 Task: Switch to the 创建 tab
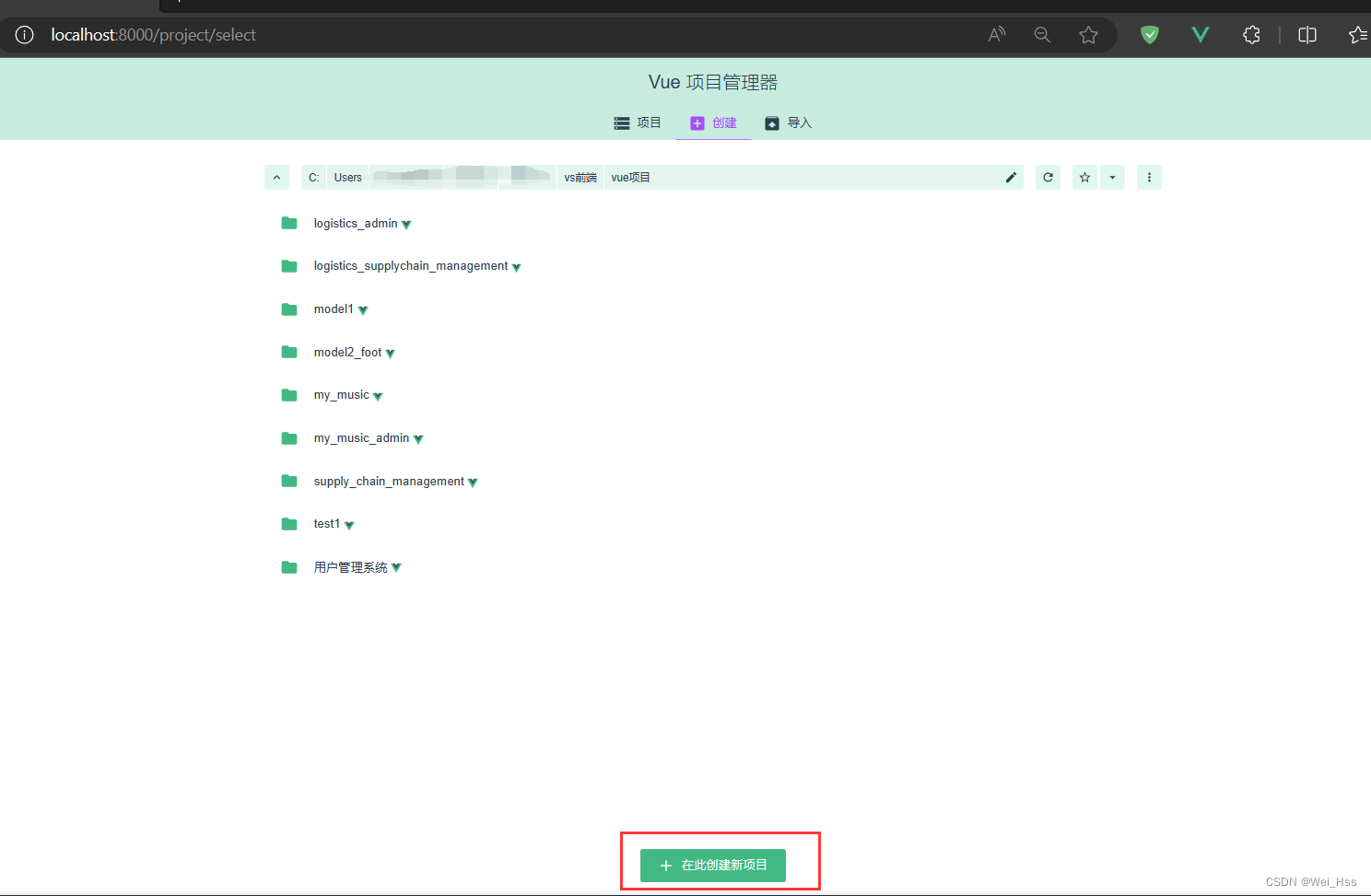pos(713,122)
